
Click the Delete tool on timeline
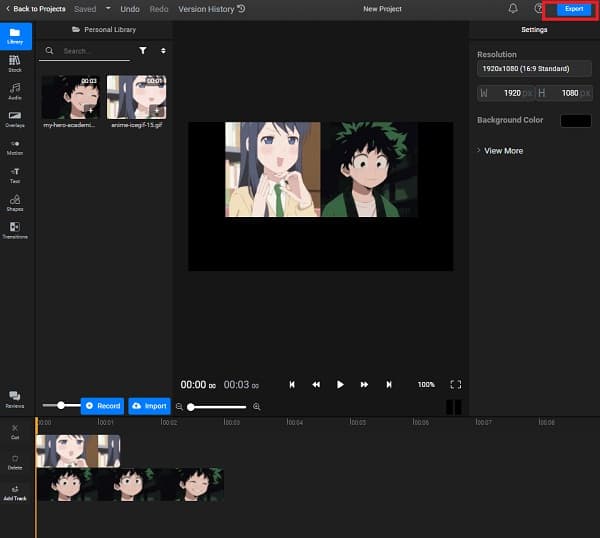point(15,462)
